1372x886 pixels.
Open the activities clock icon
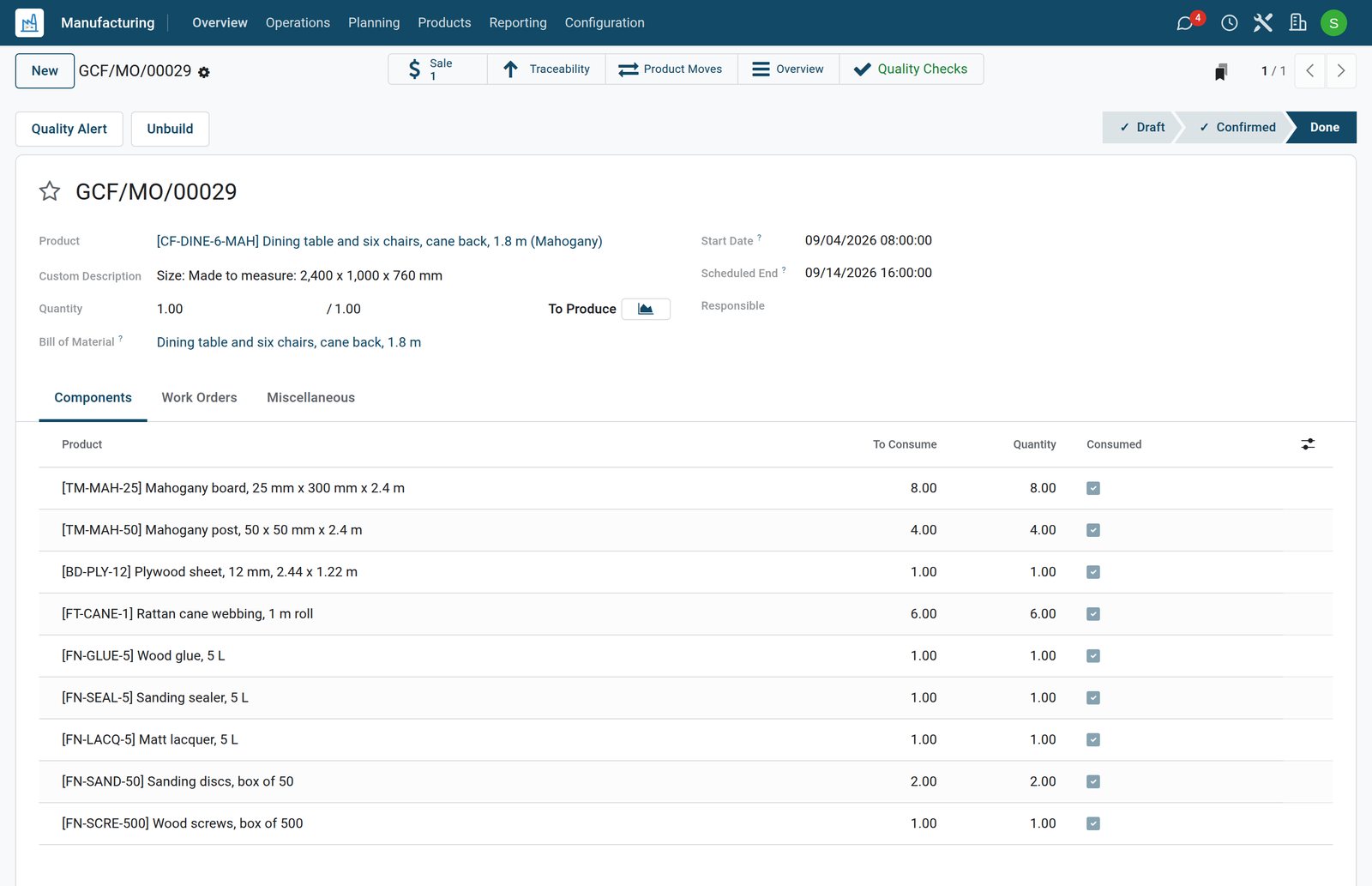(x=1229, y=23)
